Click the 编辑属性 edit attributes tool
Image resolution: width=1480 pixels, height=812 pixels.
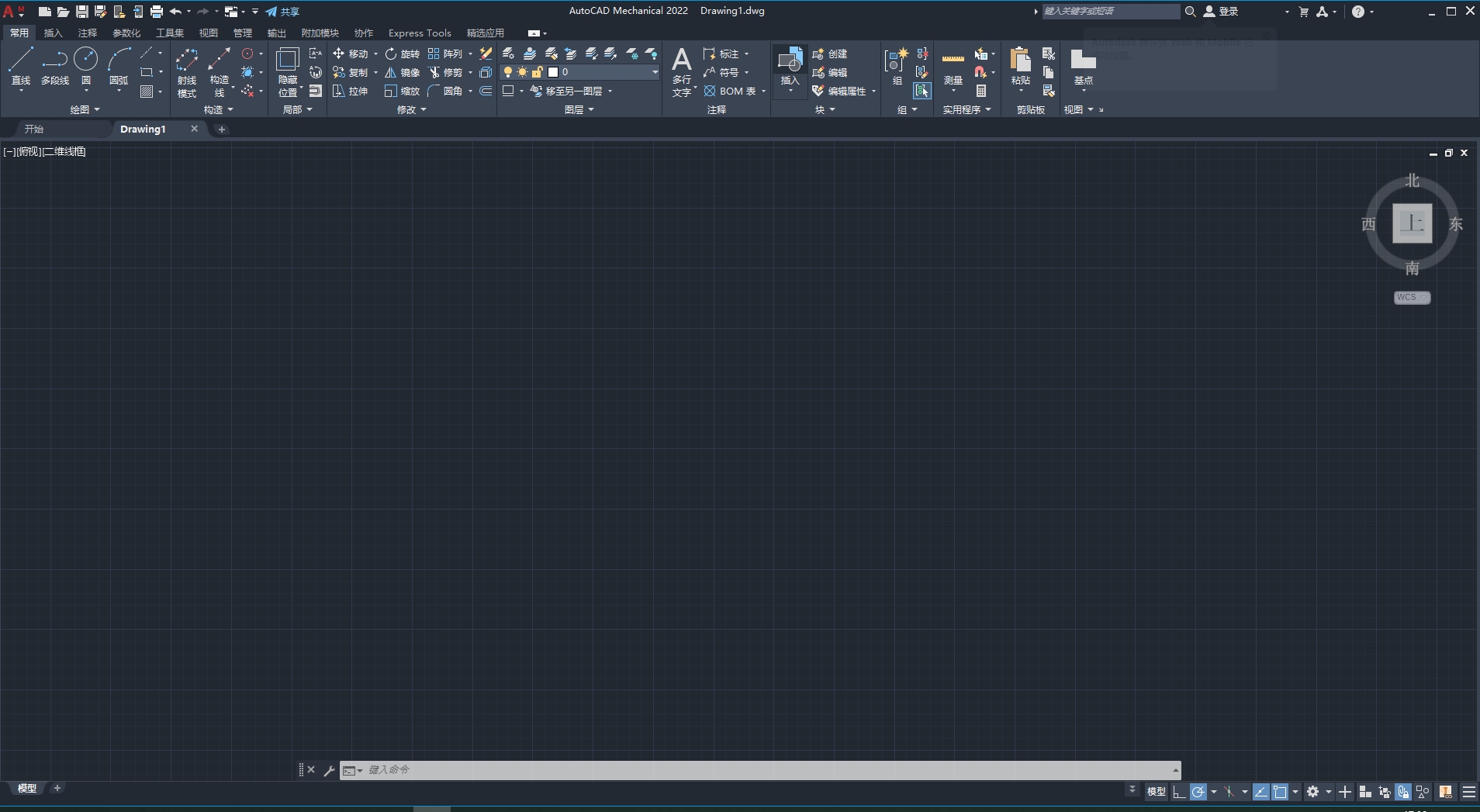coord(839,91)
